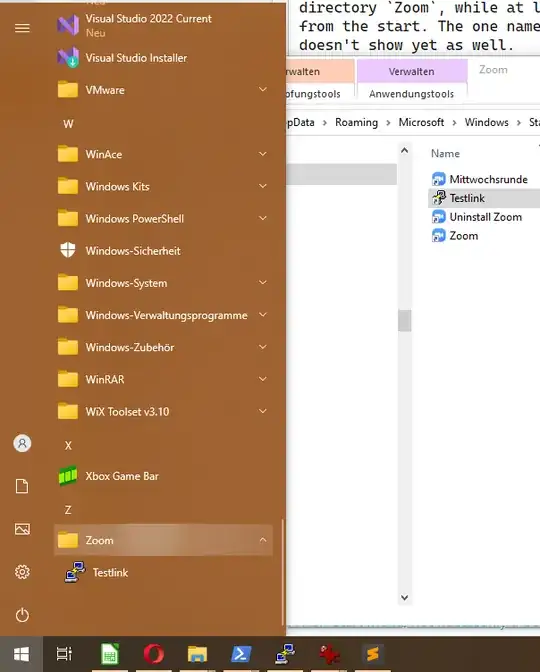This screenshot has height=672, width=540.
Task: Jump to letter X section header
Action: click(x=68, y=446)
